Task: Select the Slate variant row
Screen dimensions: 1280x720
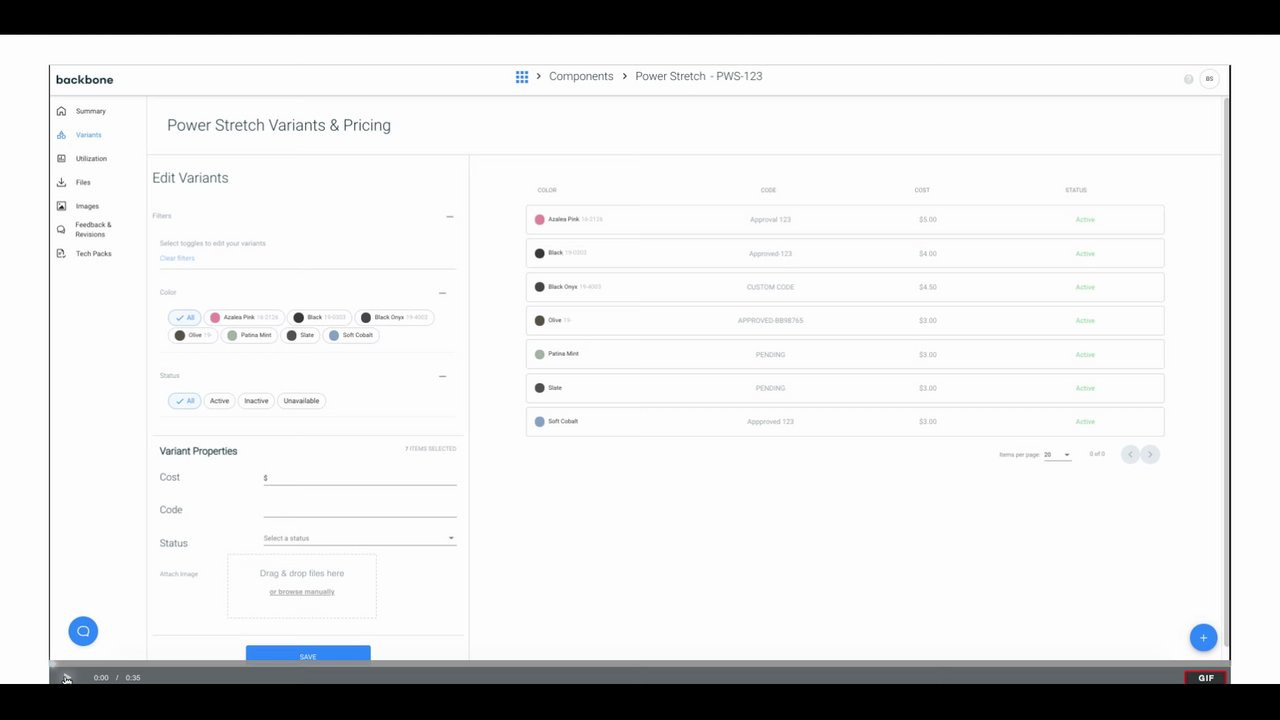Action: click(x=845, y=388)
